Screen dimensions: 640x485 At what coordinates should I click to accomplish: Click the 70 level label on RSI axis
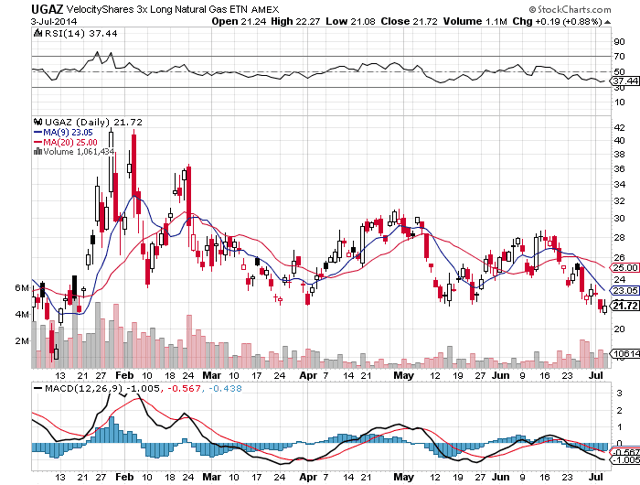620,56
